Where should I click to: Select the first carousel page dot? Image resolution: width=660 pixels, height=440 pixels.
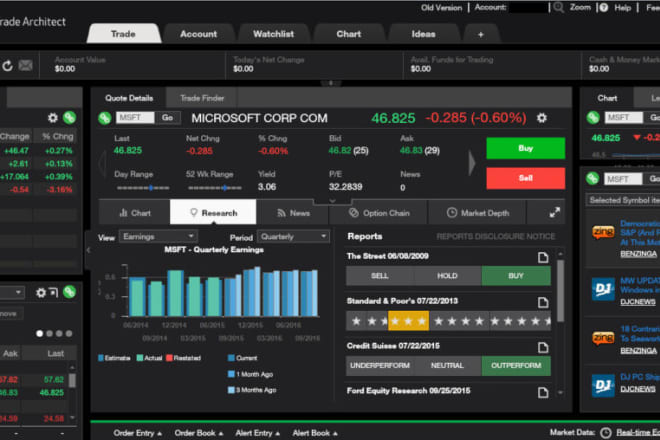click(x=40, y=333)
